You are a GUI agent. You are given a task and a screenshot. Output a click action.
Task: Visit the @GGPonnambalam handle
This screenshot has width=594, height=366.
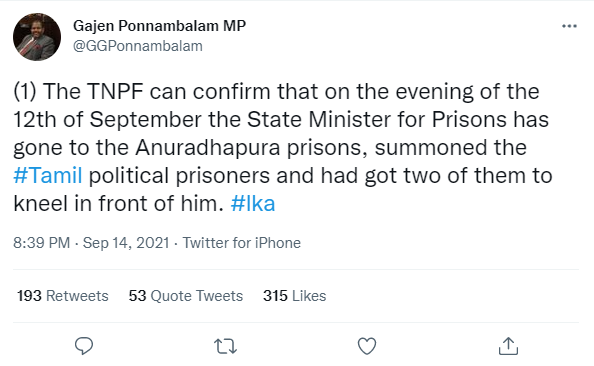pos(138,46)
